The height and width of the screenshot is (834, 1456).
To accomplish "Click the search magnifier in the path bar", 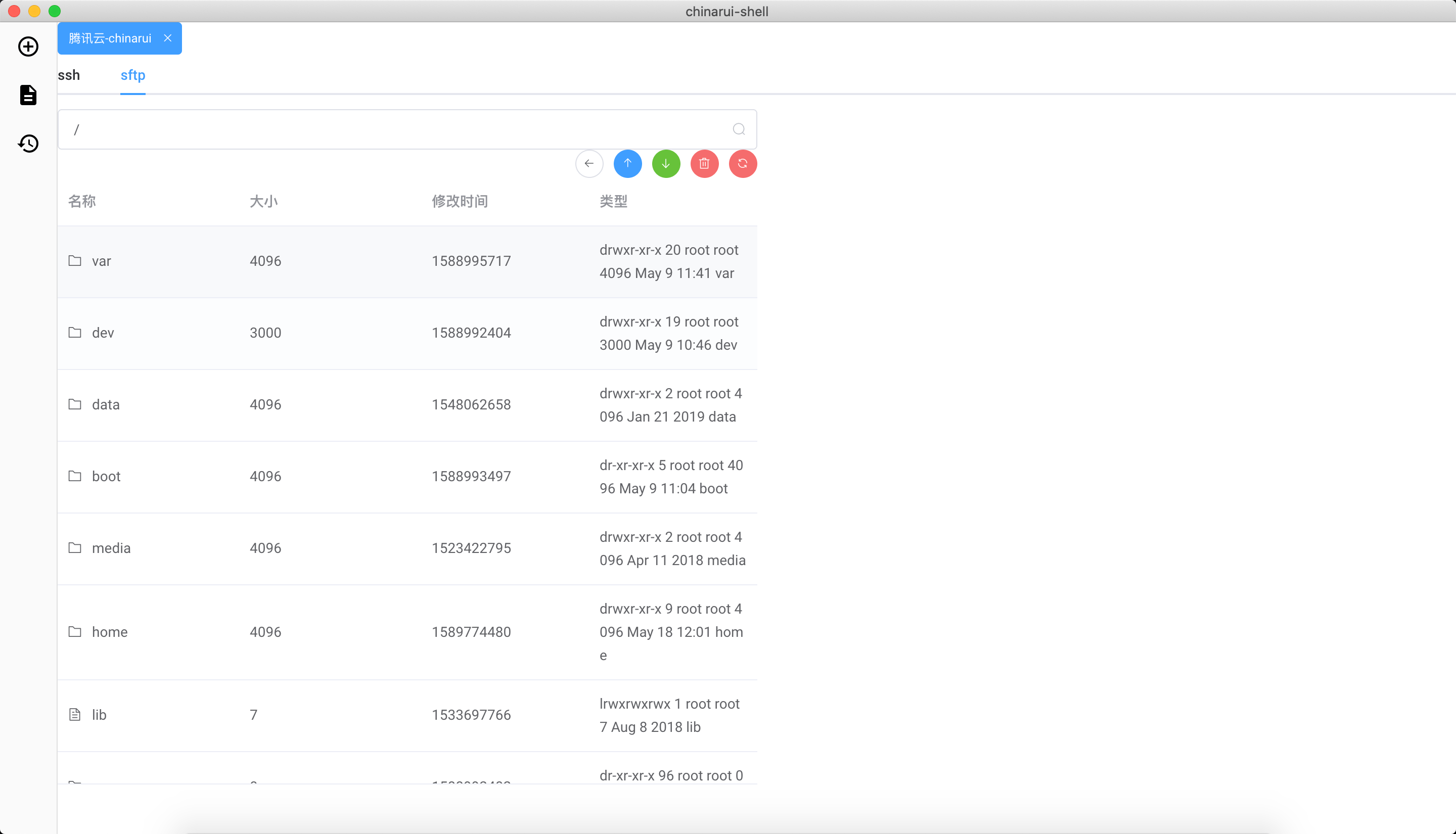I will [x=738, y=129].
